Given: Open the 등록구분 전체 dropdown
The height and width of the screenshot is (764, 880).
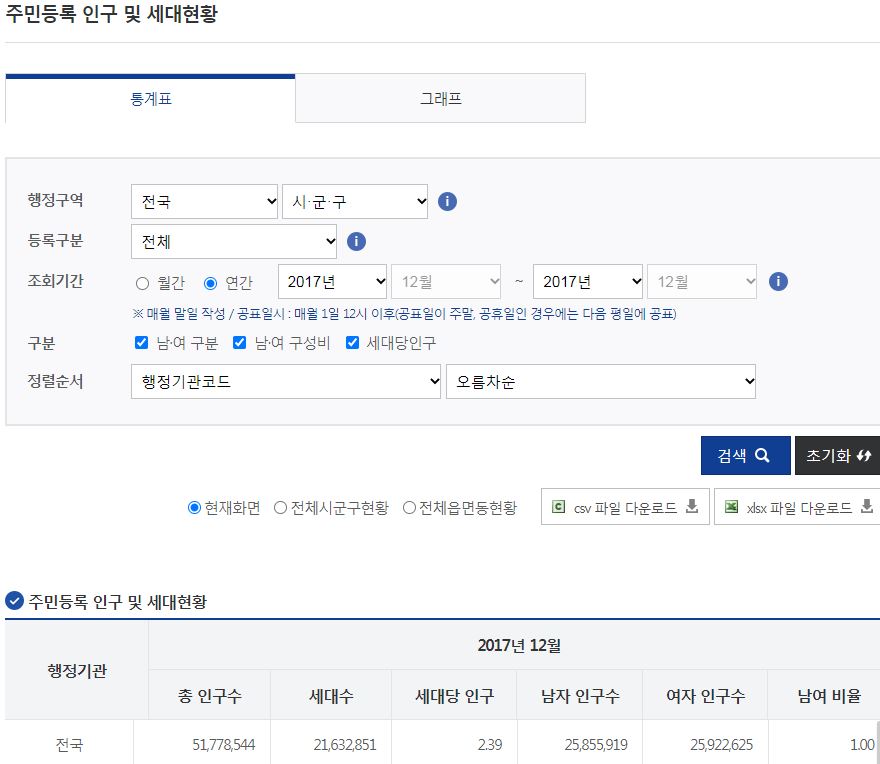Looking at the screenshot, I should tap(234, 241).
